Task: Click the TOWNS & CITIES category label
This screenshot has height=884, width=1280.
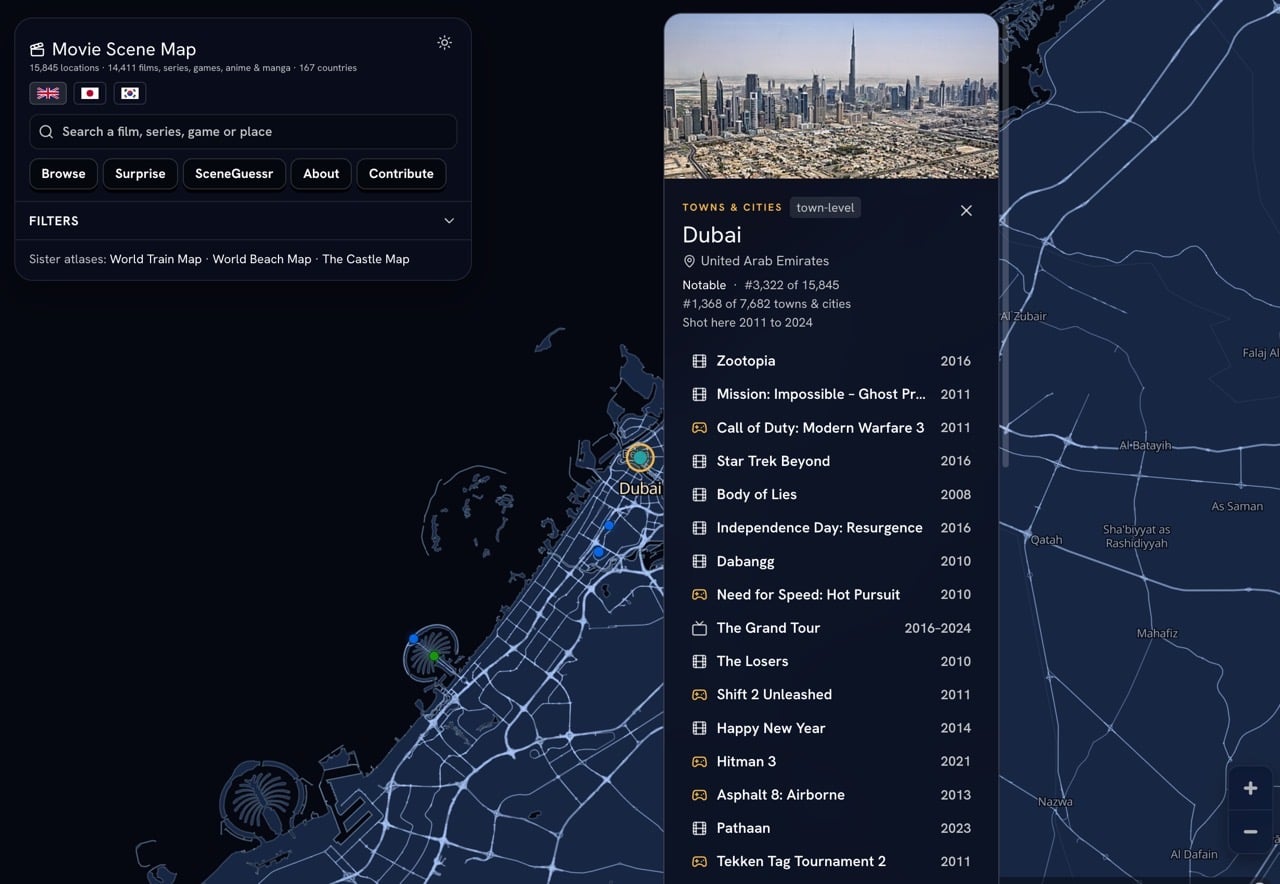Action: point(732,208)
